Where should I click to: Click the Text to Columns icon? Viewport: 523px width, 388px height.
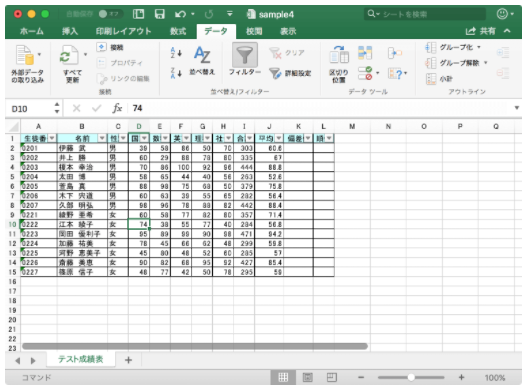(339, 55)
